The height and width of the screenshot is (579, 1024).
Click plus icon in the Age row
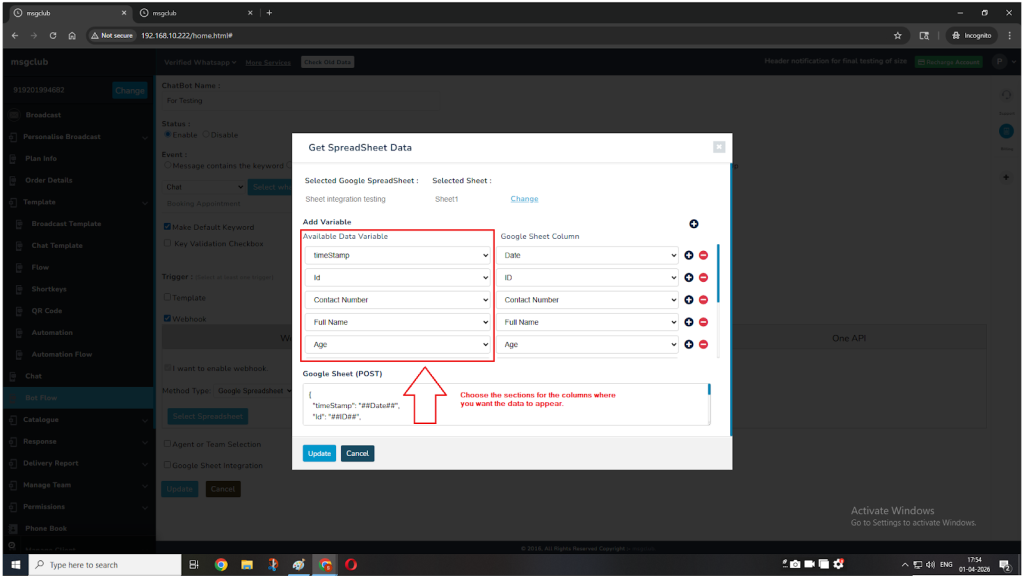click(689, 344)
